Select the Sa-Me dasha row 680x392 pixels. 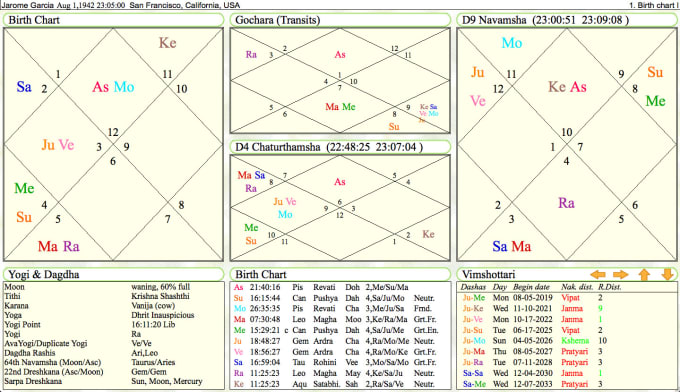tap(568, 384)
